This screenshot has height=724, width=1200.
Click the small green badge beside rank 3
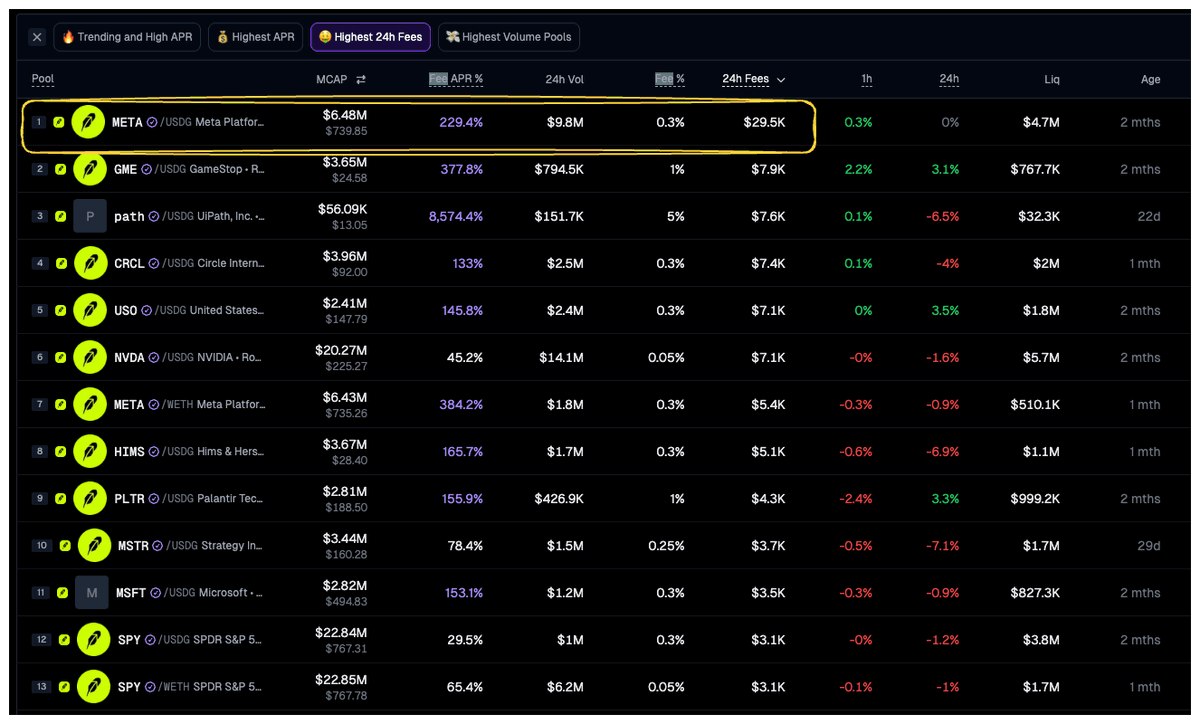pos(61,216)
